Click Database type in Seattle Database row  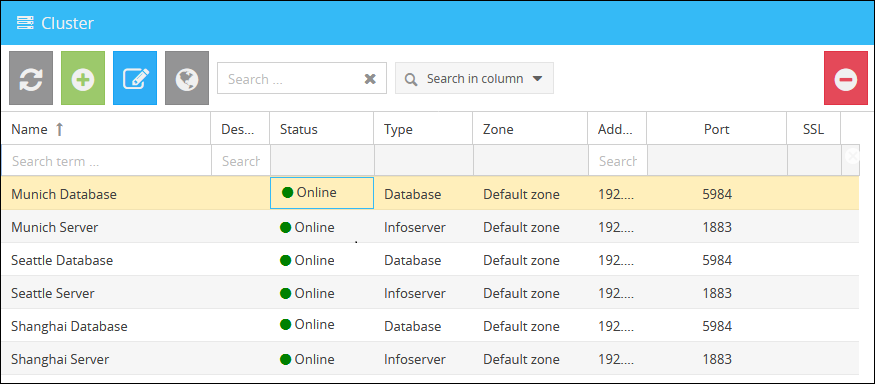tap(412, 260)
